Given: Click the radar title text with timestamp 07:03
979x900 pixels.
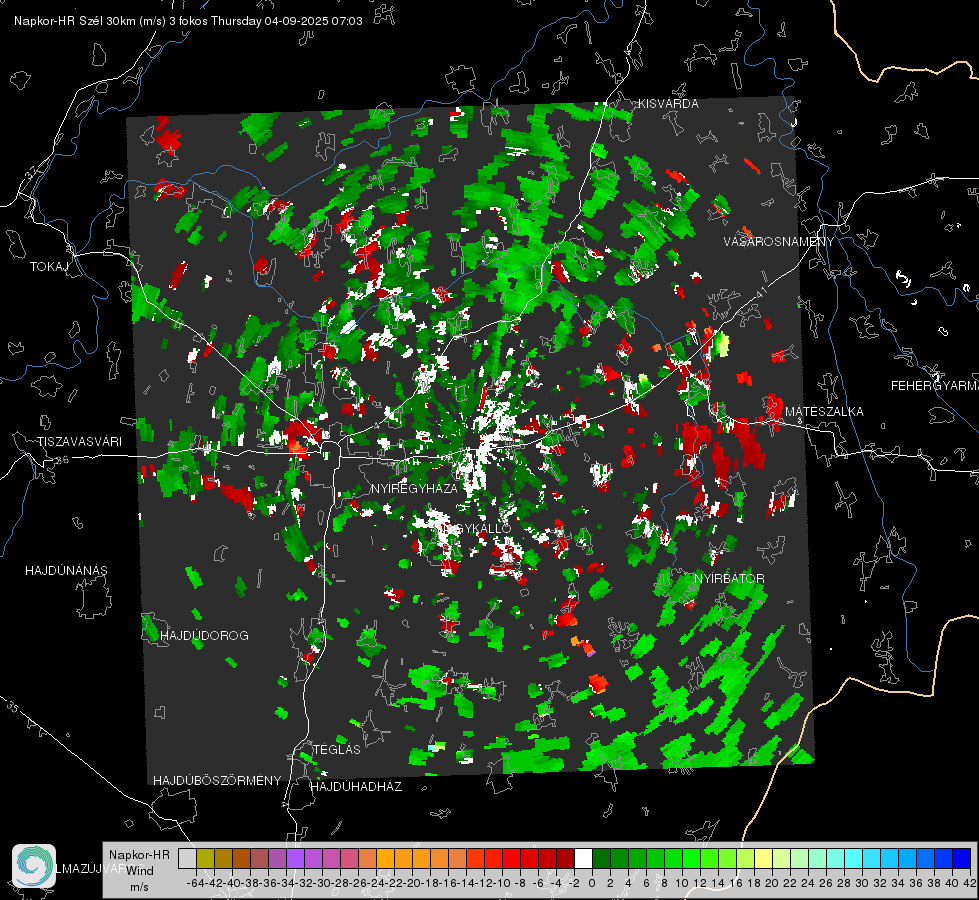Looking at the screenshot, I should 188,21.
